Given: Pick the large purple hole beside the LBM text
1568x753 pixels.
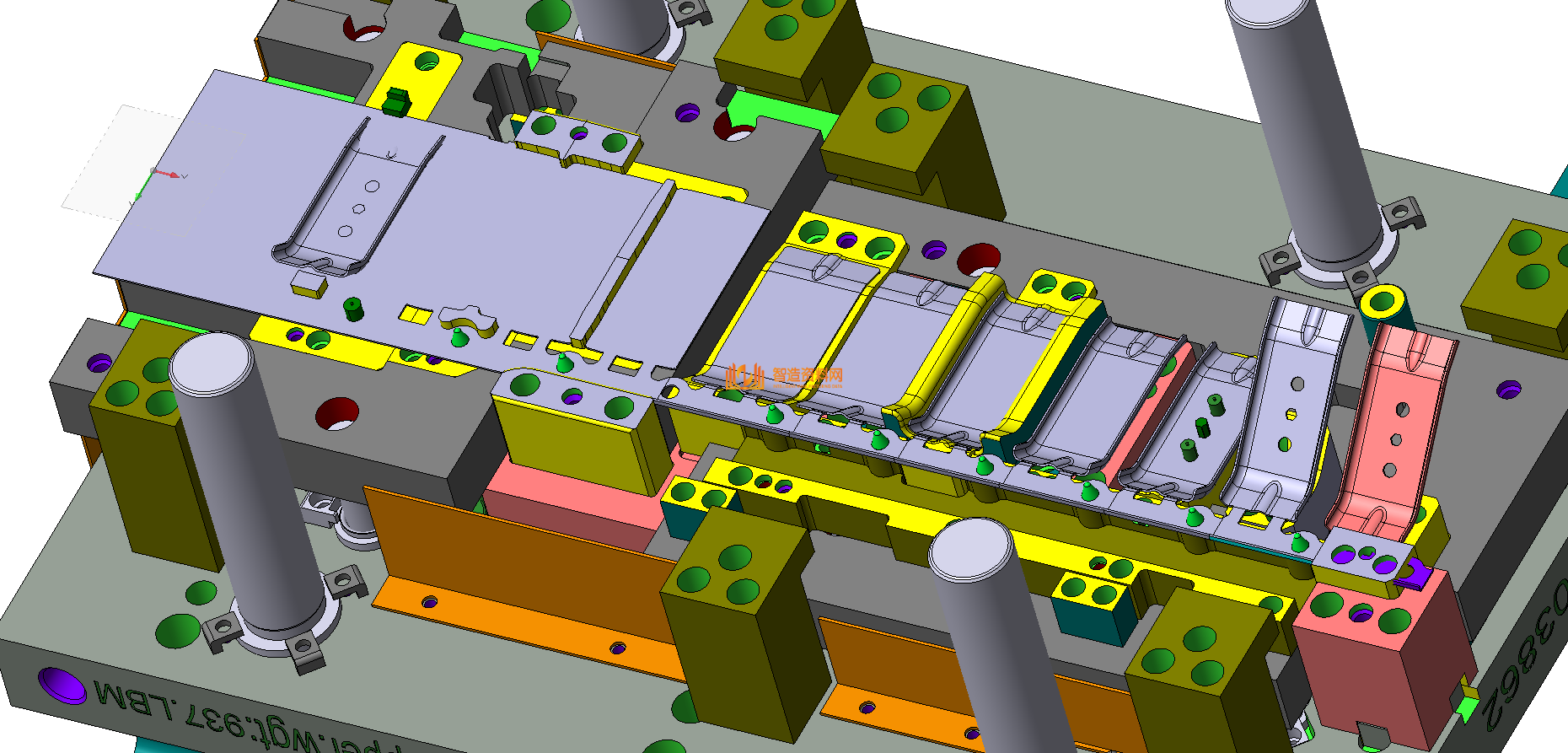Looking at the screenshot, I should pos(62,685).
